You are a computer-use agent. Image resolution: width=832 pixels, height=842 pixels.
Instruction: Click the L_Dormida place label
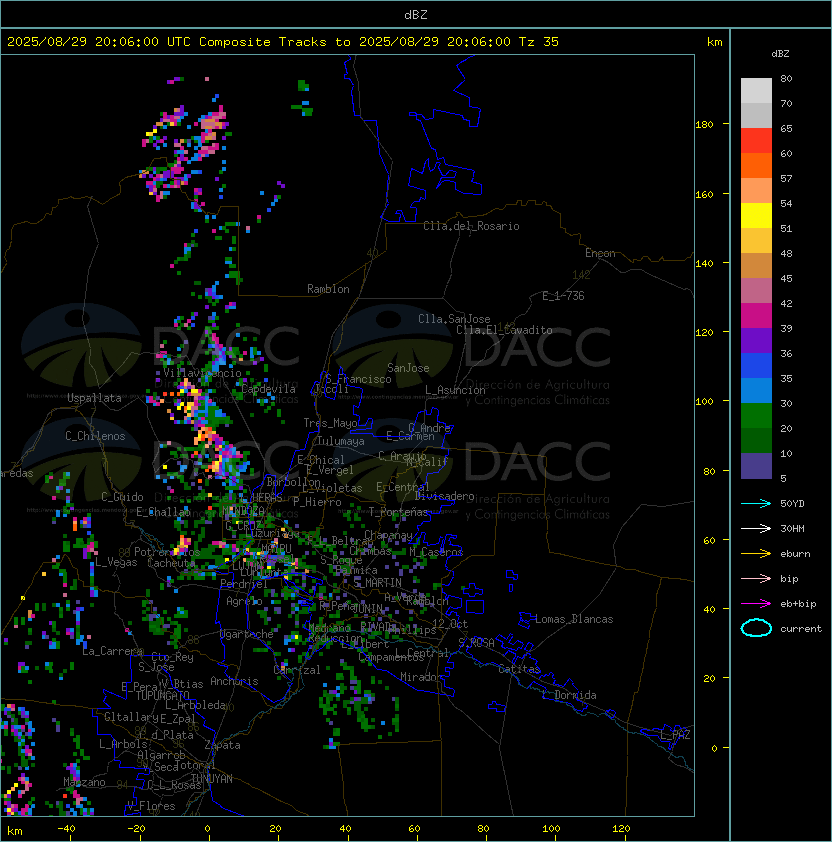[x=569, y=695]
